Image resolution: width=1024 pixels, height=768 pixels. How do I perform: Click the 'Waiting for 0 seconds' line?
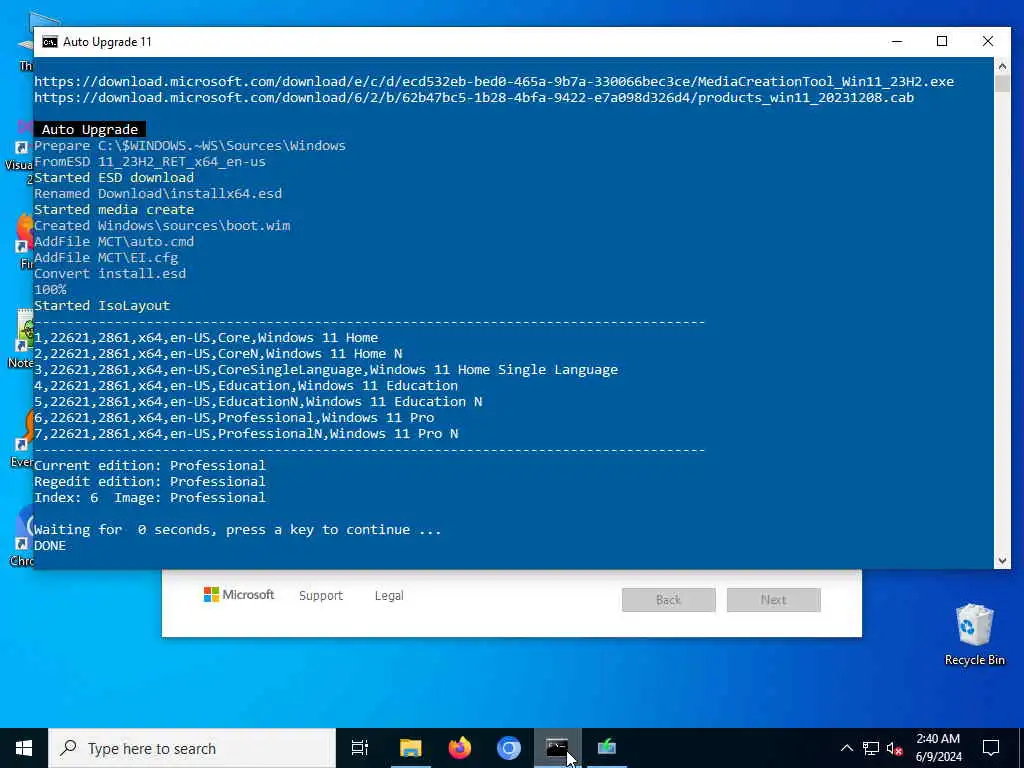click(x=238, y=530)
